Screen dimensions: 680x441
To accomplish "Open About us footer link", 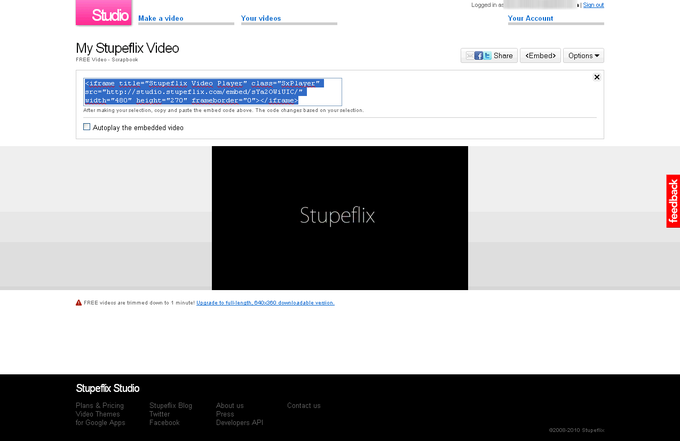I will 230,405.
